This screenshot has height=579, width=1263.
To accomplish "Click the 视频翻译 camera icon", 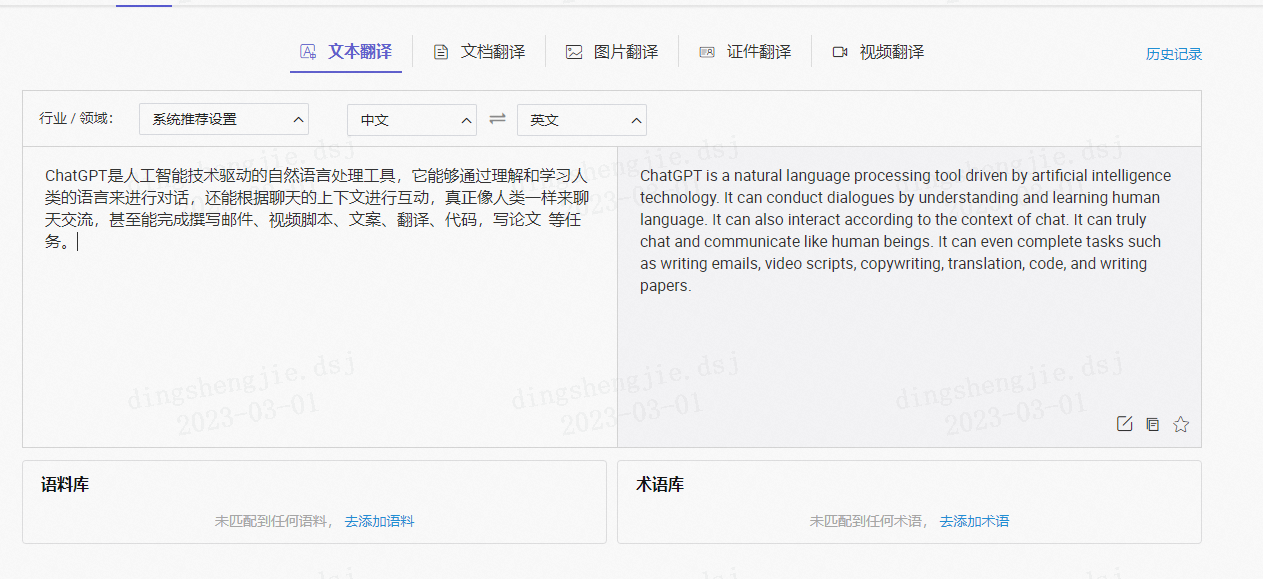I will (x=840, y=51).
